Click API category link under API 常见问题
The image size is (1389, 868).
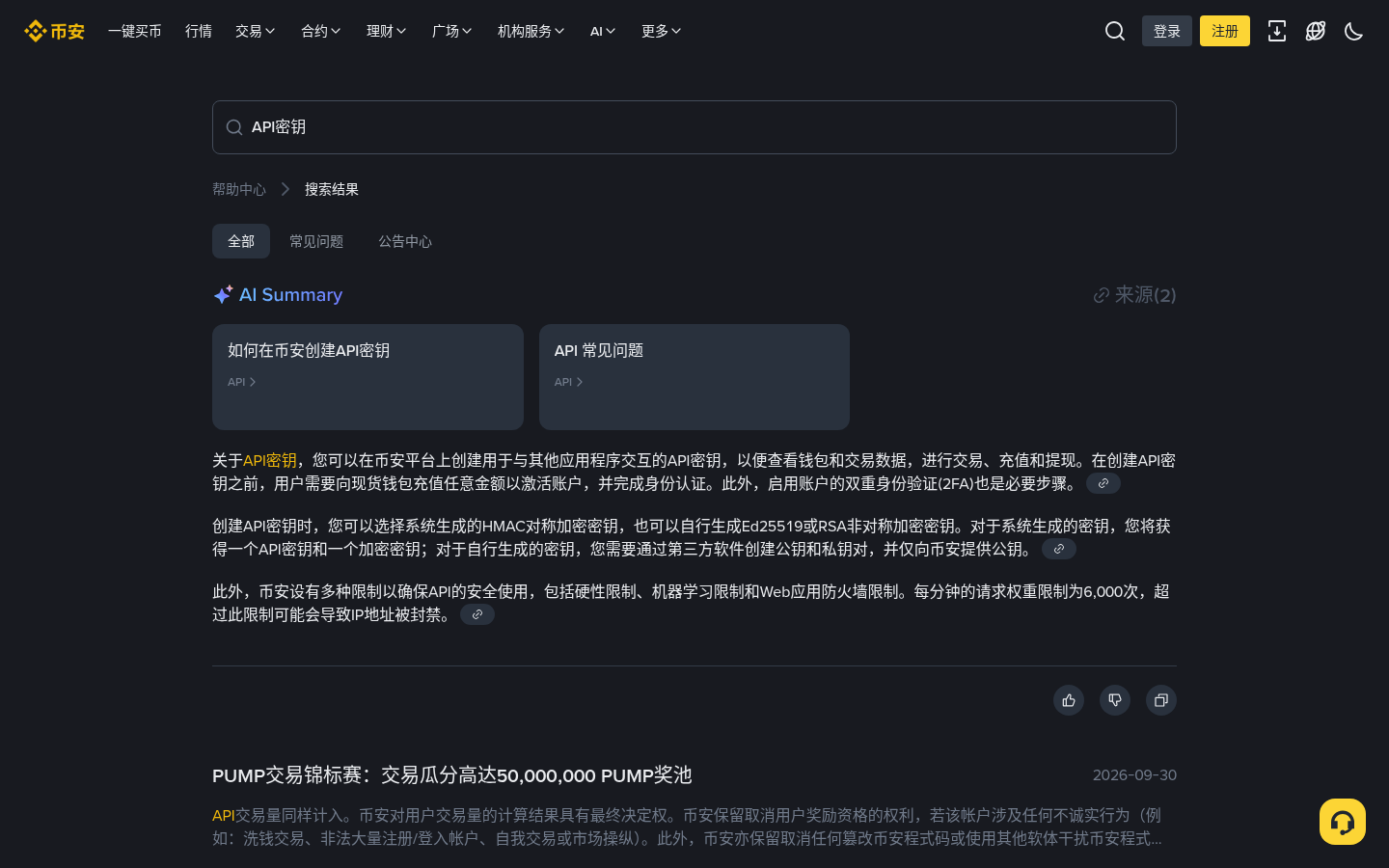pyautogui.click(x=569, y=382)
